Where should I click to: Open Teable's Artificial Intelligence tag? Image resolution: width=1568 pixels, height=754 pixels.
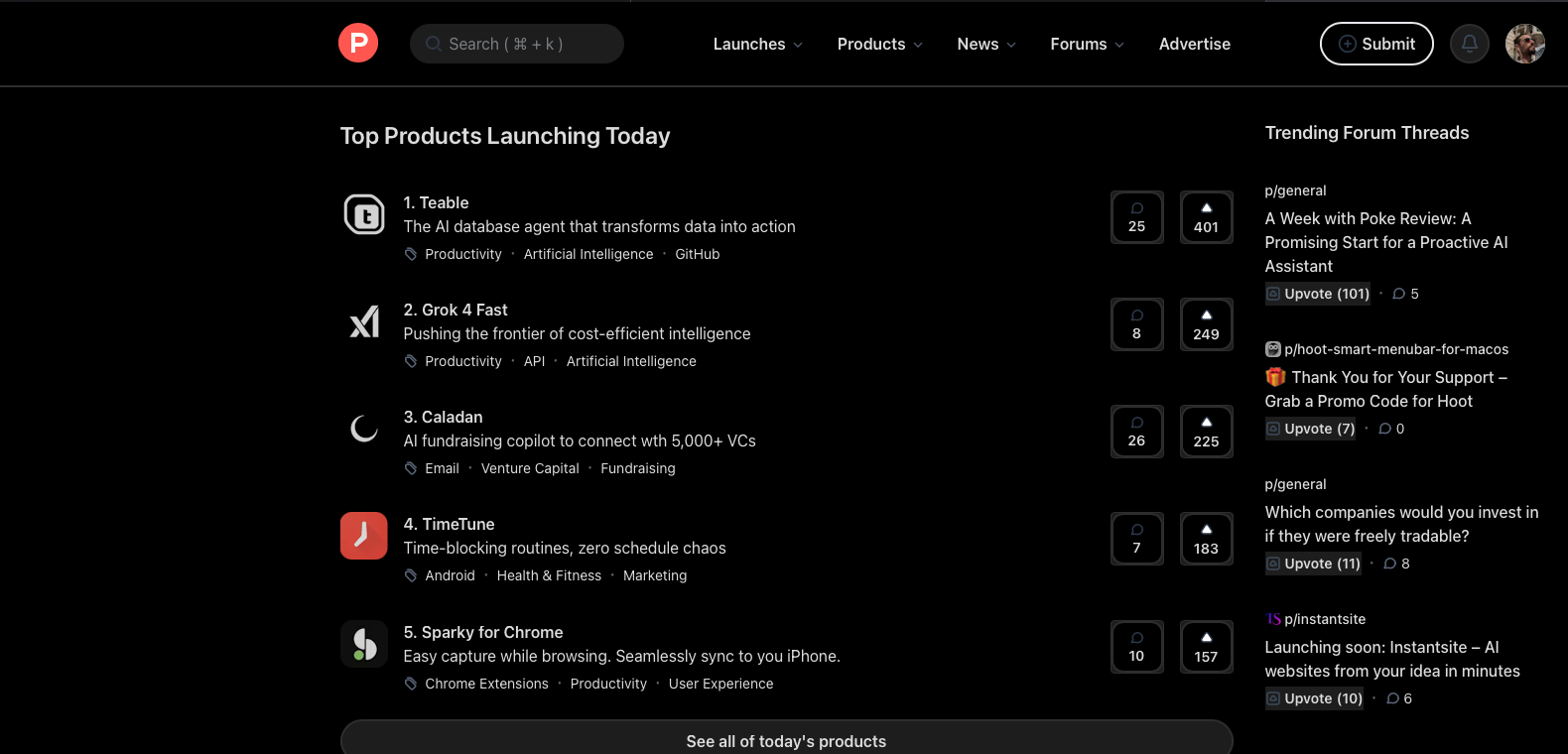click(x=588, y=254)
